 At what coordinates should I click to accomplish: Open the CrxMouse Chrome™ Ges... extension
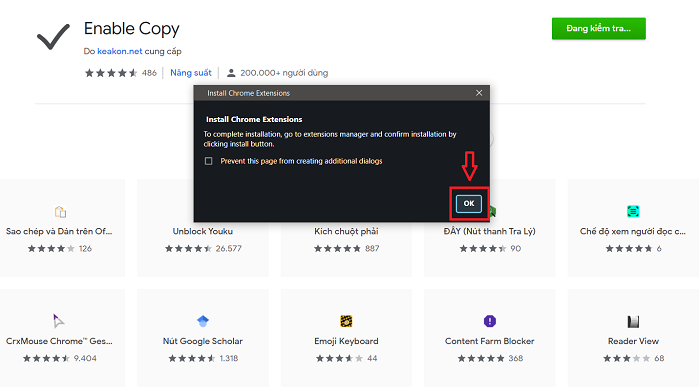[x=59, y=341]
